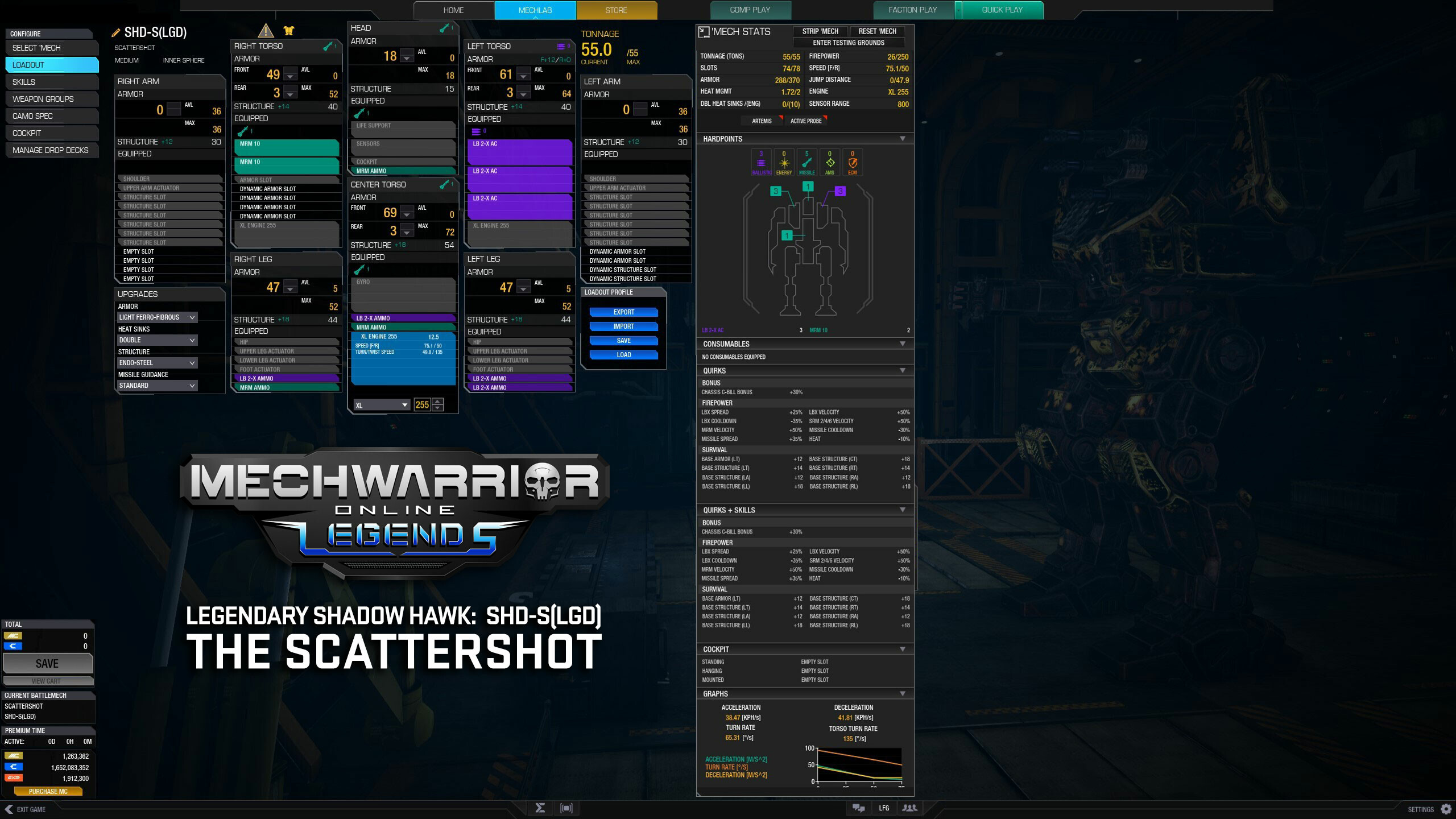Screen dimensions: 1456x819
Task: Select the Missile hardpoint icon
Action: pyautogui.click(x=806, y=162)
